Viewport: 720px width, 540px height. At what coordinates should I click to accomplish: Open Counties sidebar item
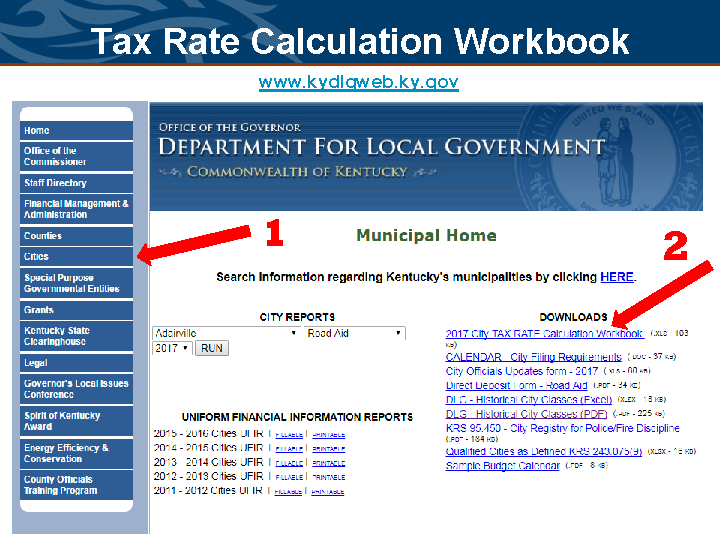click(x=76, y=236)
